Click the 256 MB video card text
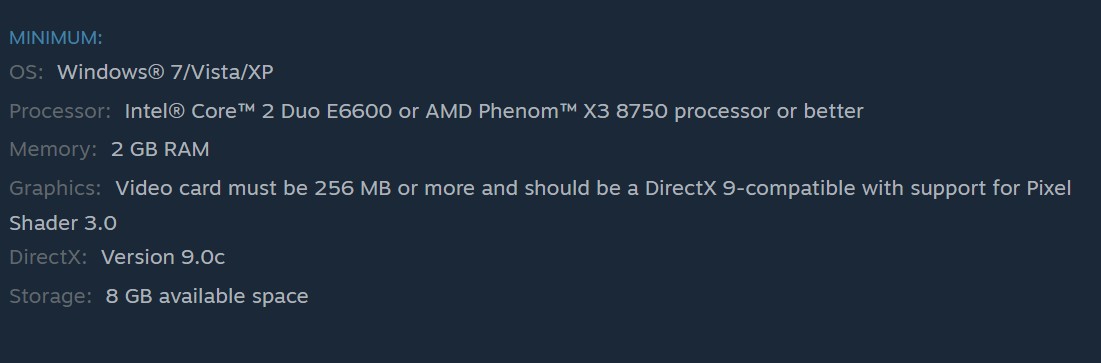 pyautogui.click(x=352, y=188)
